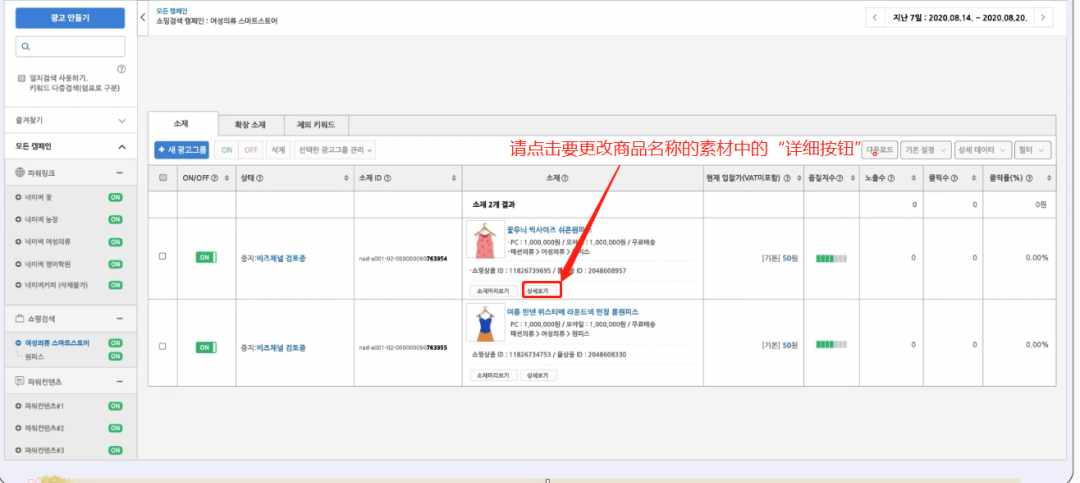1080x483 pixels.
Task: Click inside the sidebar search input field
Action: click(x=70, y=47)
